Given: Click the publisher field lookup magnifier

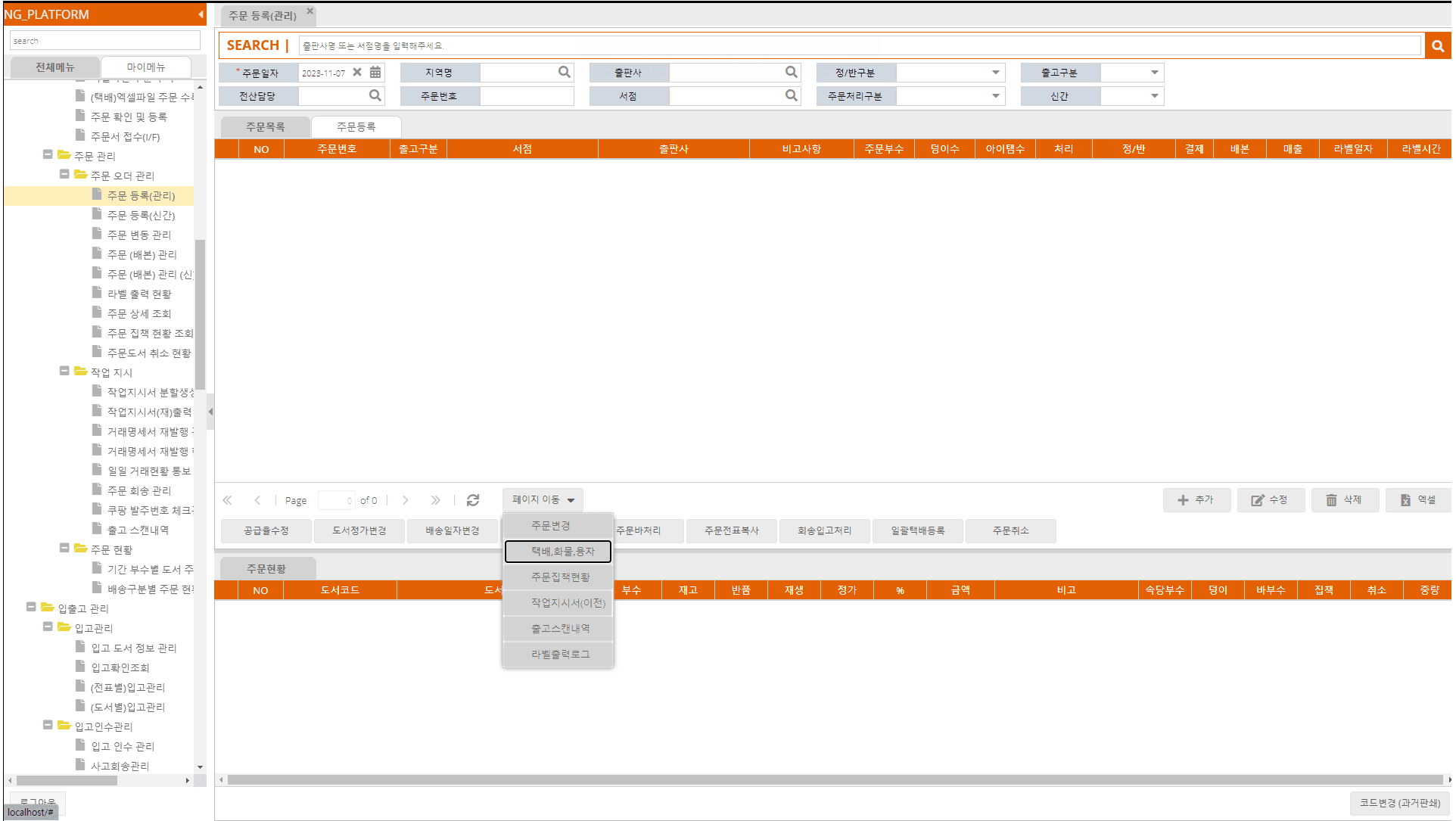Looking at the screenshot, I should pyautogui.click(x=791, y=73).
